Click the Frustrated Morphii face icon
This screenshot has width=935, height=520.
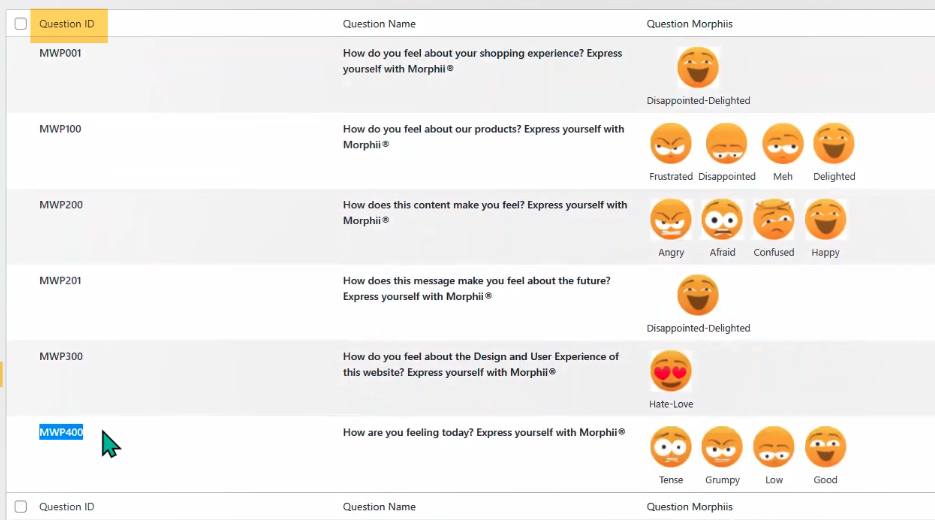pos(671,145)
